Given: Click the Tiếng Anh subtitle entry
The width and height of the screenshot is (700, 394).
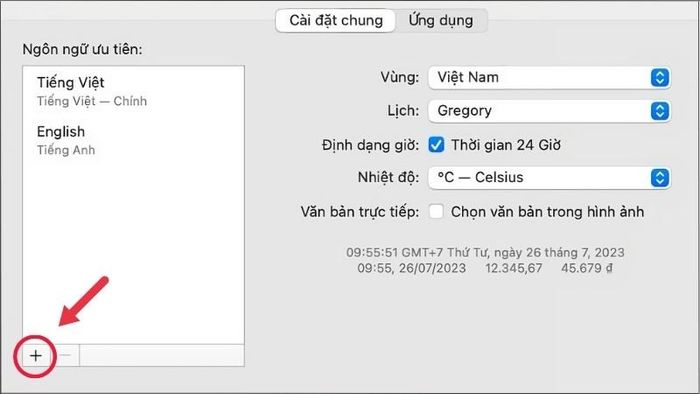Looking at the screenshot, I should coord(66,150).
